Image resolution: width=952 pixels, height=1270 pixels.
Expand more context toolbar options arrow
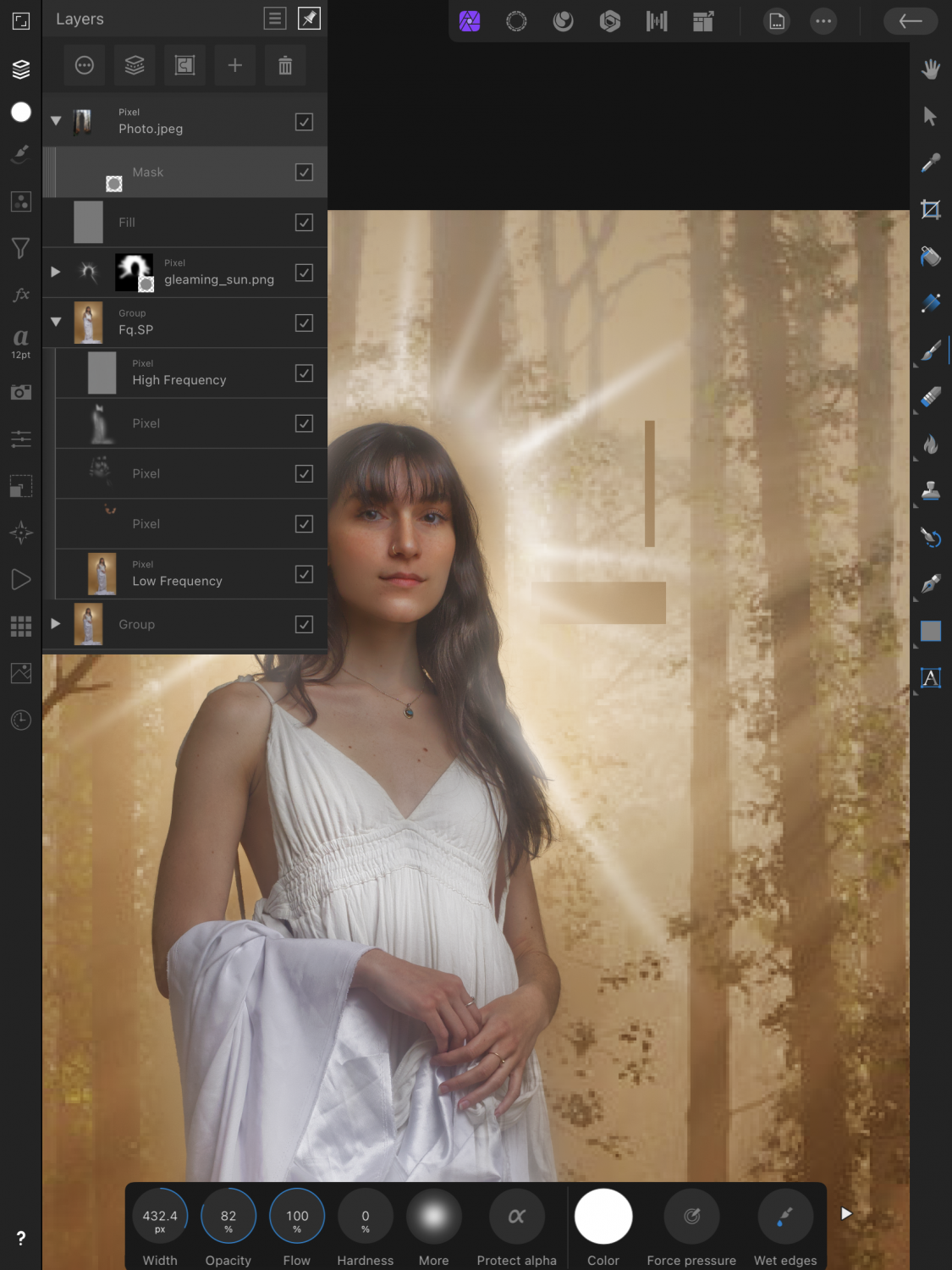tap(845, 1213)
